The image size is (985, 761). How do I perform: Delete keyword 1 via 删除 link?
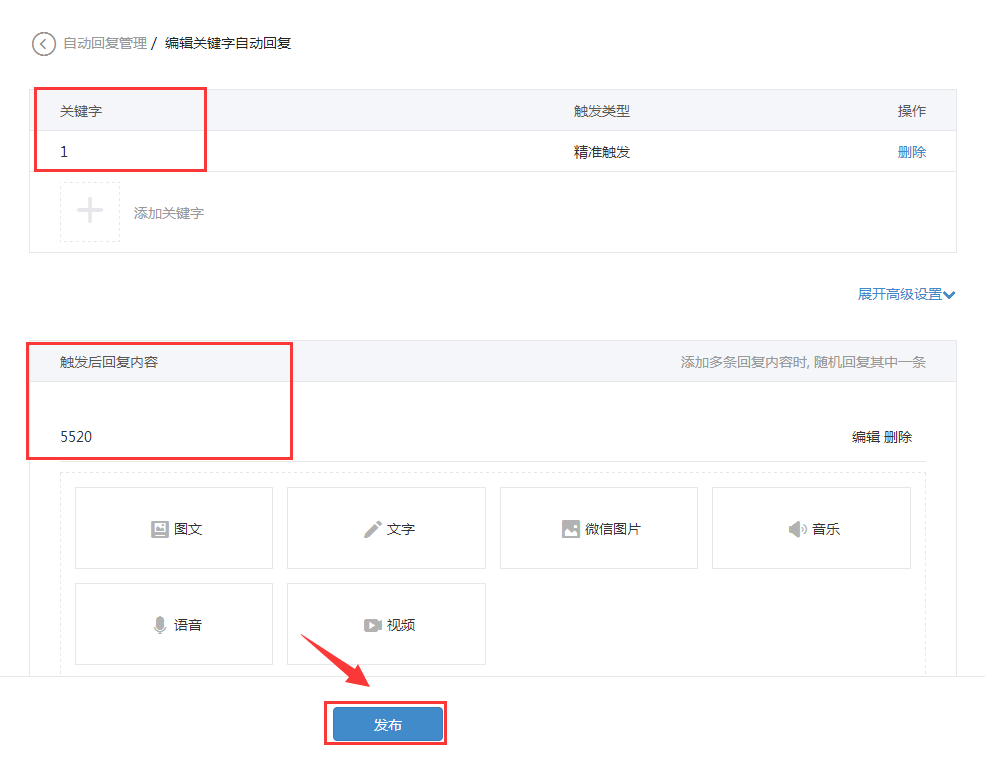(x=912, y=152)
